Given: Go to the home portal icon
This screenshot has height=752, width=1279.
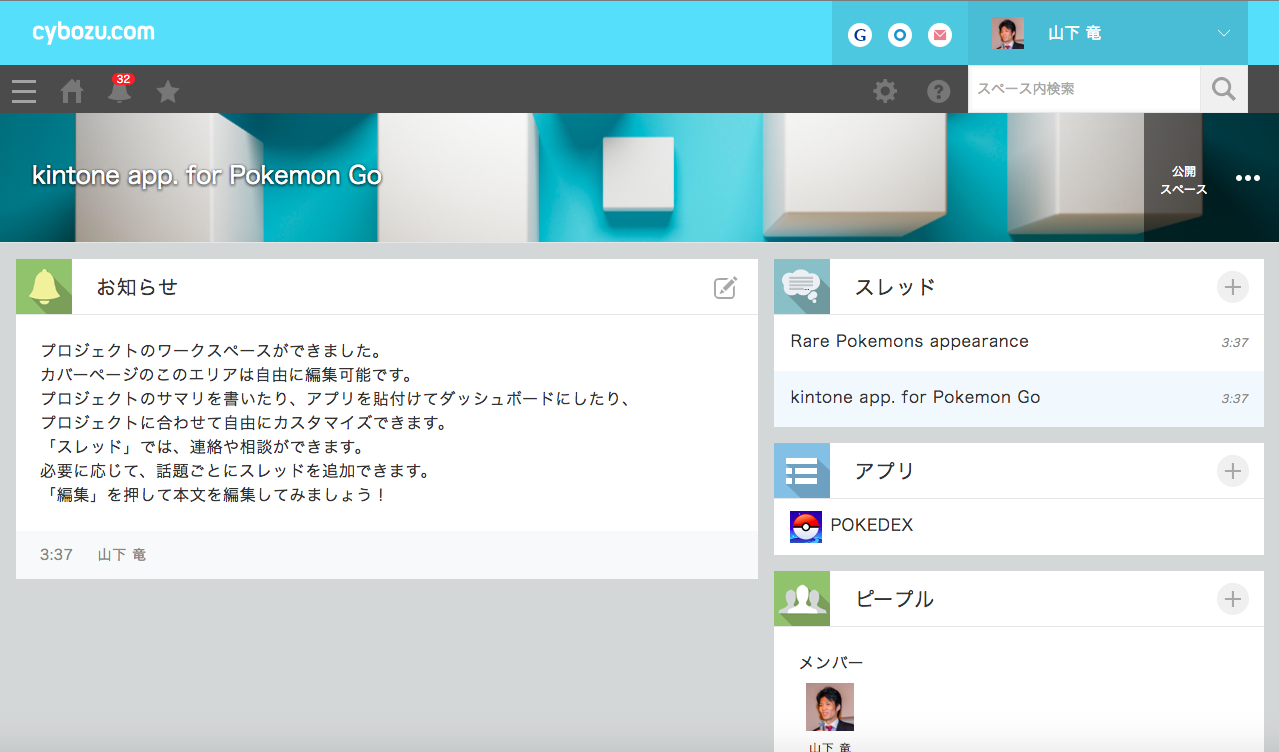Looking at the screenshot, I should coord(72,92).
